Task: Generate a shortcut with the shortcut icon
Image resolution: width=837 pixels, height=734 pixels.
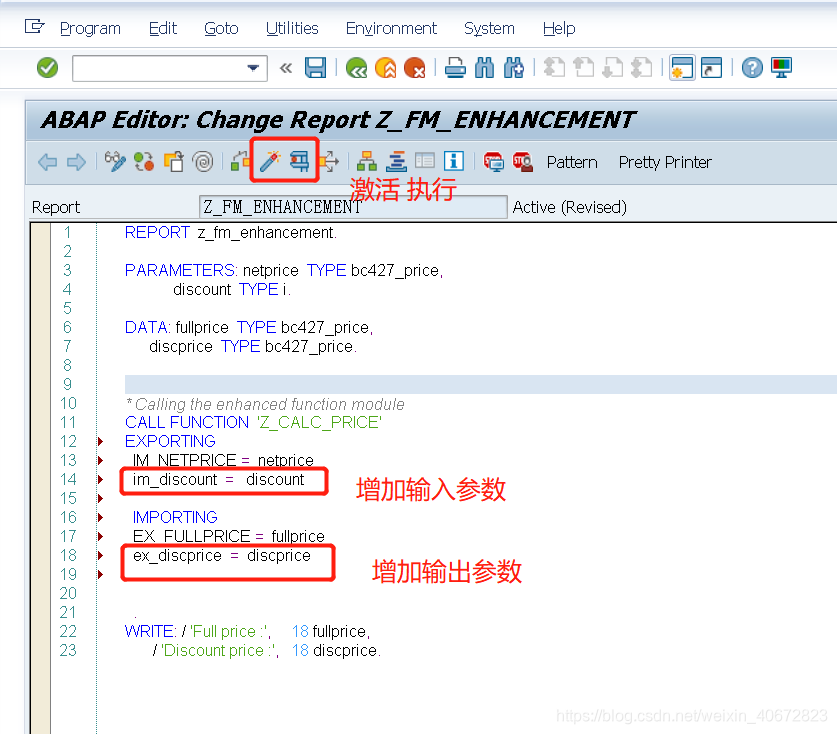Action: point(711,68)
